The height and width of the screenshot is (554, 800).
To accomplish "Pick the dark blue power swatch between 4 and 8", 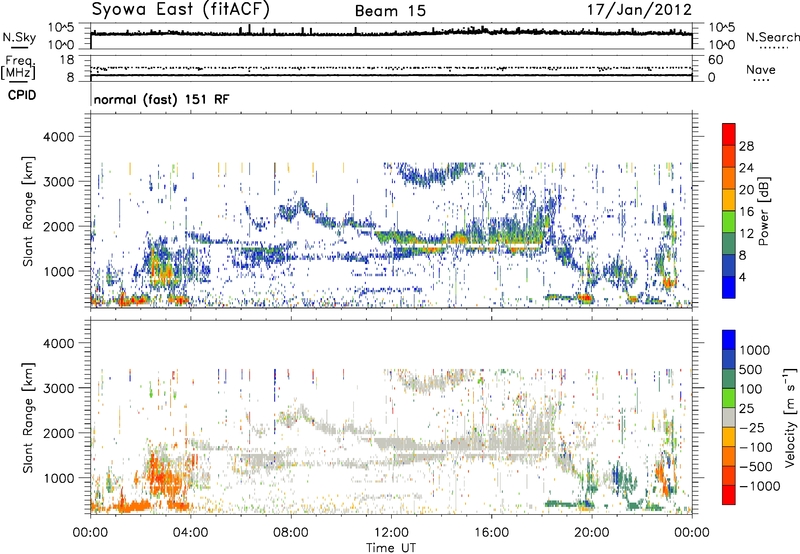I will point(729,265).
